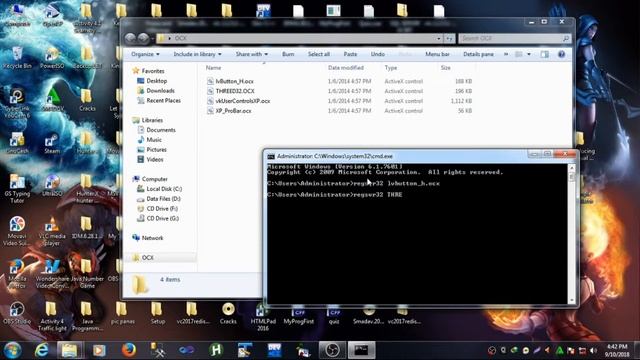Open the Windows Start menu
Screen dimensions: 640x360
(12, 350)
